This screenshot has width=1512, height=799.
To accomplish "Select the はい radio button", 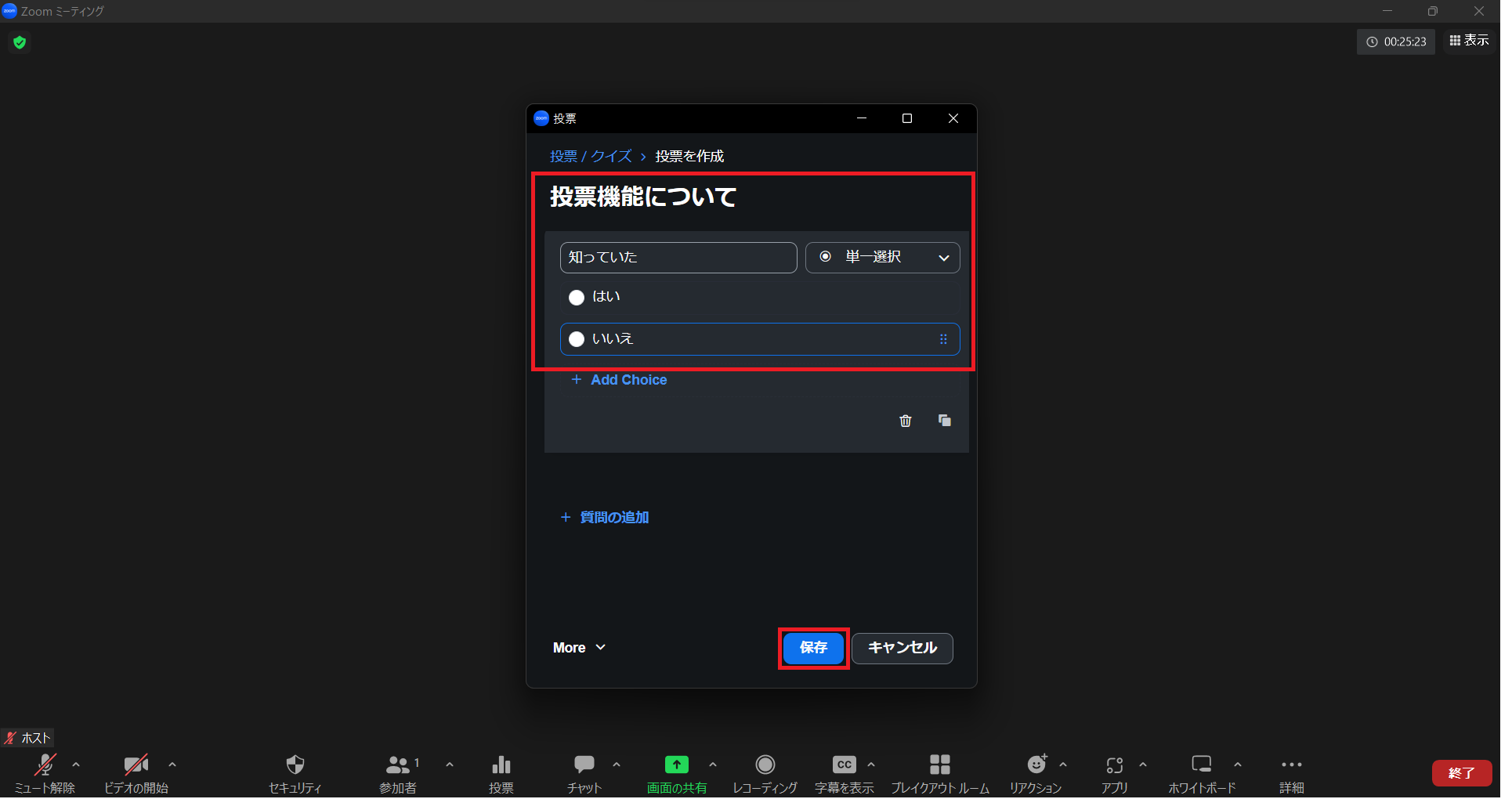I will tap(577, 298).
